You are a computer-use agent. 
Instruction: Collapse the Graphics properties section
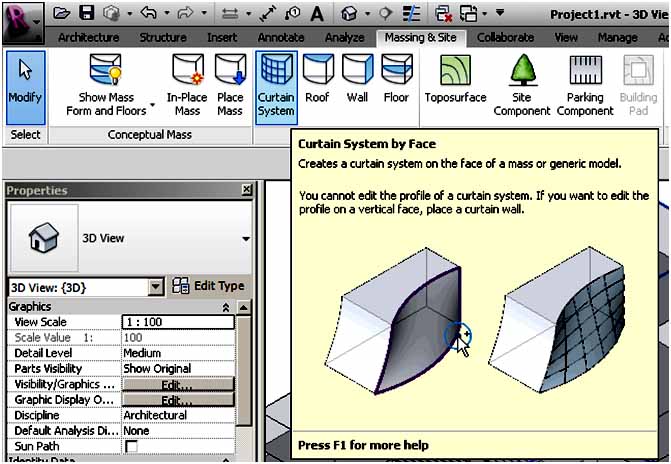[x=226, y=308]
